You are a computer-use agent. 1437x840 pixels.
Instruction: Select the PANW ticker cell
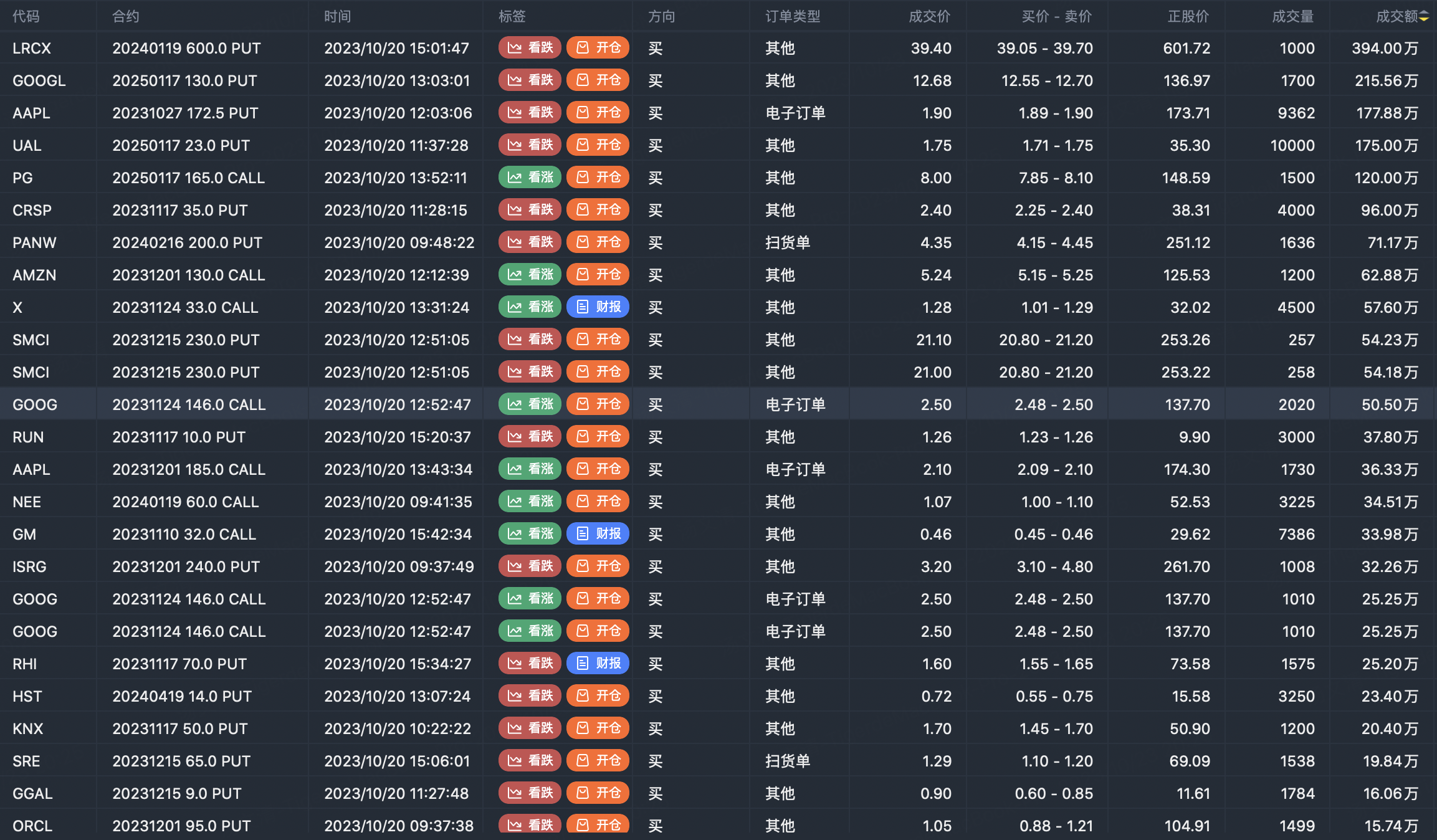(34, 242)
